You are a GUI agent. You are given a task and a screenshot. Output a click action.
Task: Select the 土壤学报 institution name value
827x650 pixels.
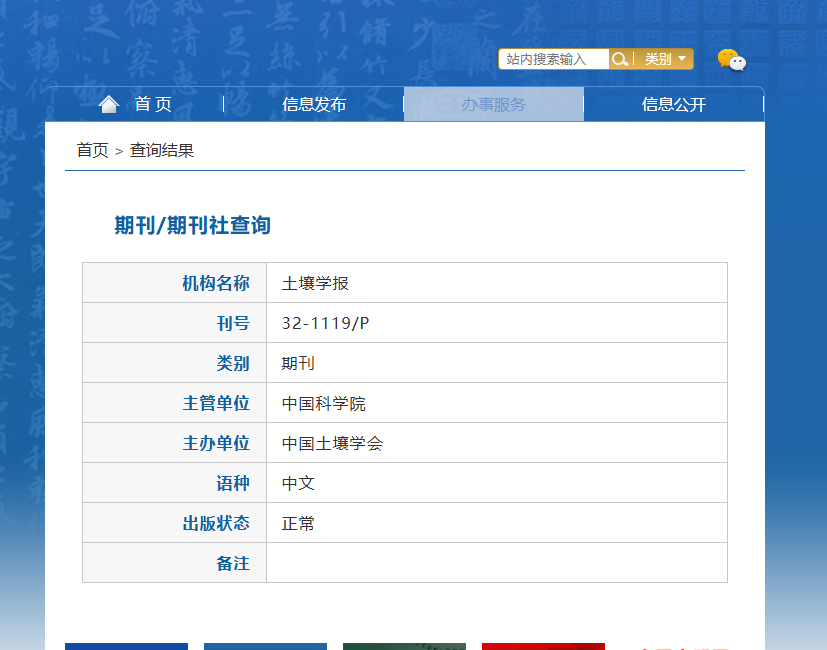(315, 283)
